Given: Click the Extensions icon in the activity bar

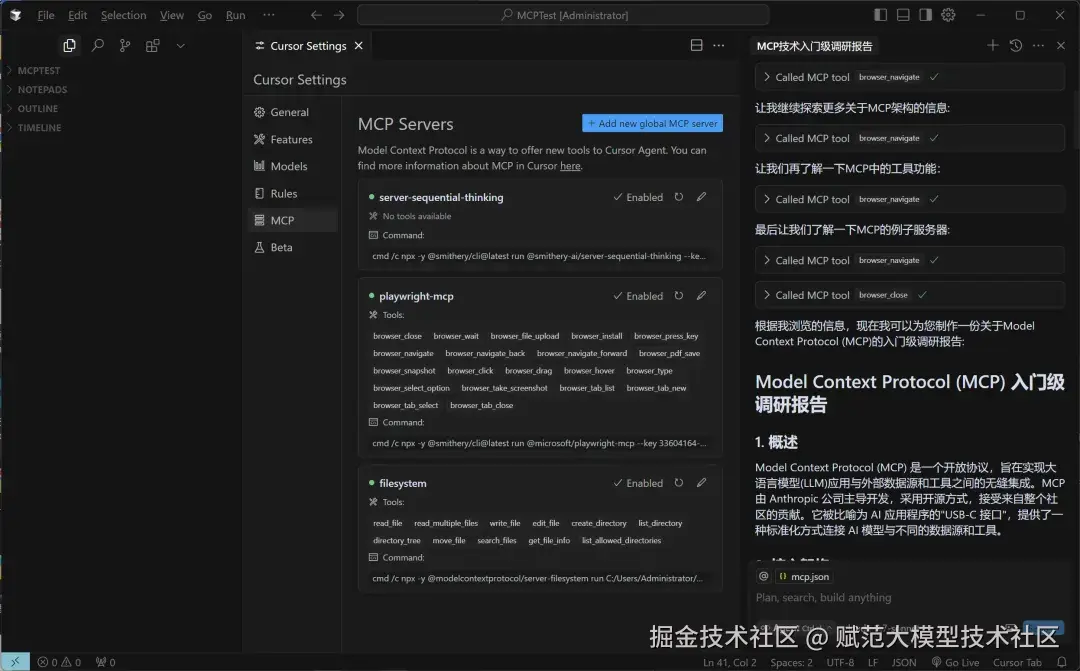Looking at the screenshot, I should [x=152, y=45].
